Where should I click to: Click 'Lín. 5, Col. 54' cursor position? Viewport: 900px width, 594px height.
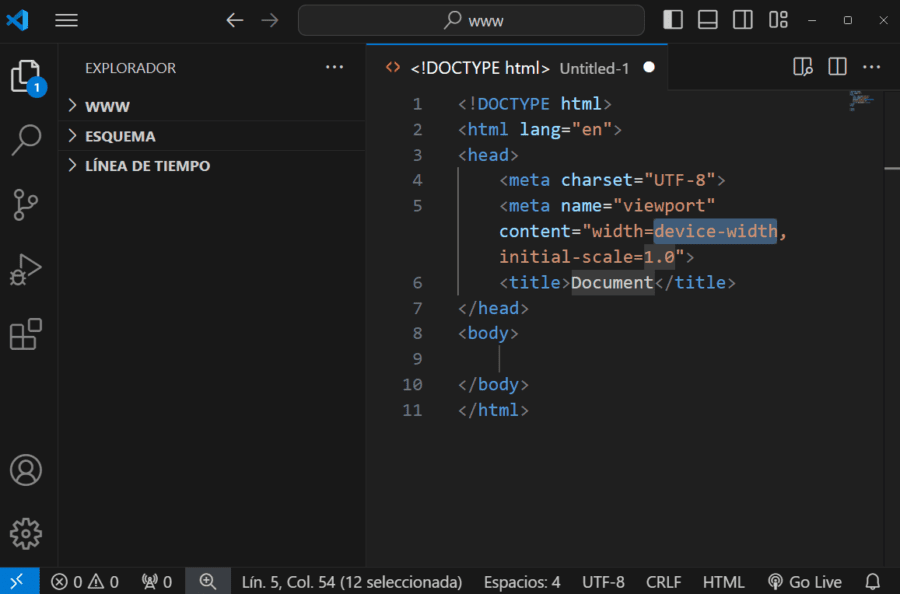352,582
